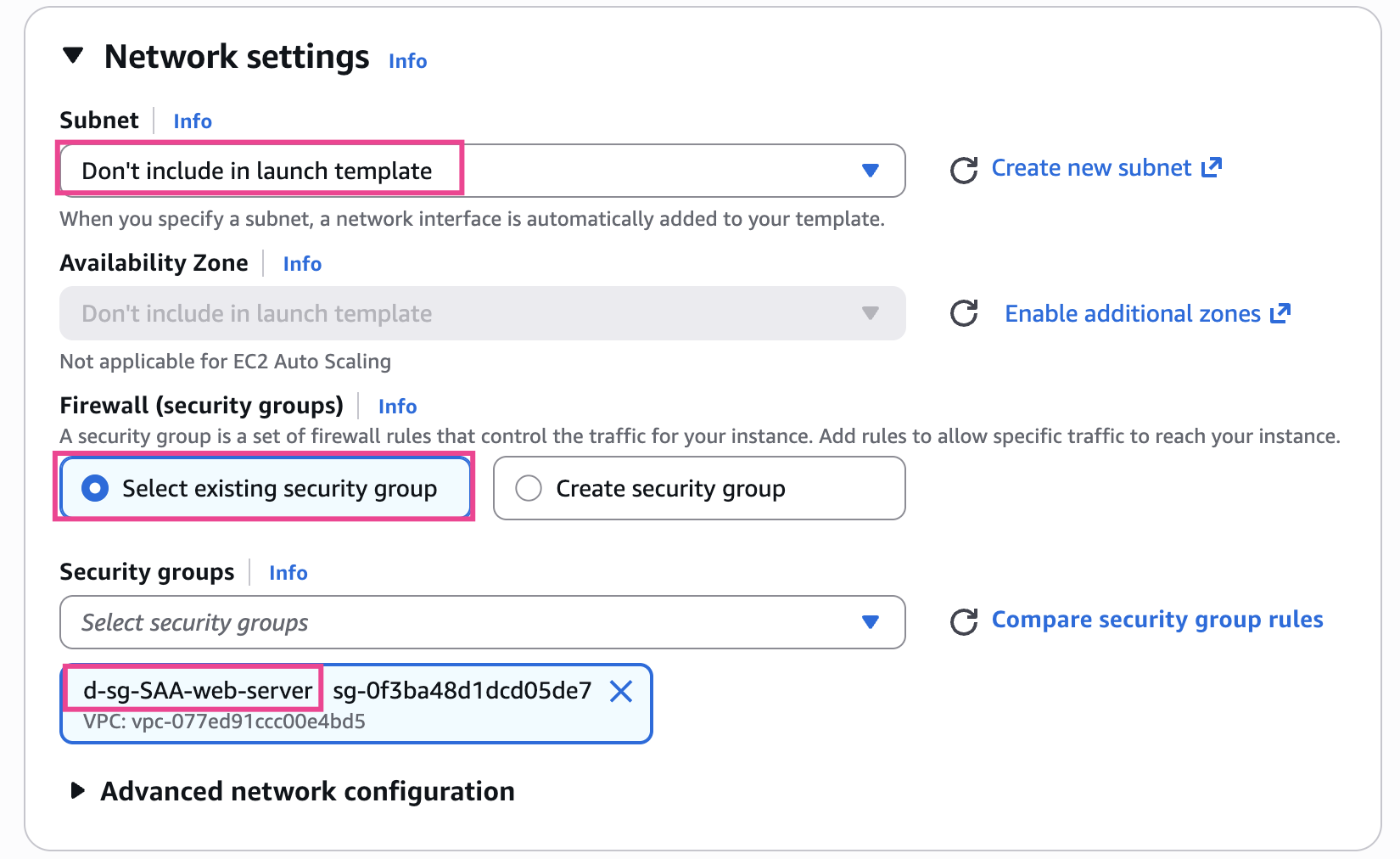Remove the d-sg-SAA-web-server security group

(621, 692)
